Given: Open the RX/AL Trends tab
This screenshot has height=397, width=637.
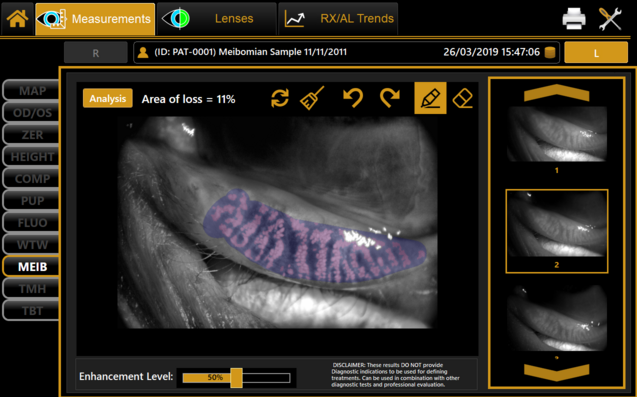Looking at the screenshot, I should point(338,19).
